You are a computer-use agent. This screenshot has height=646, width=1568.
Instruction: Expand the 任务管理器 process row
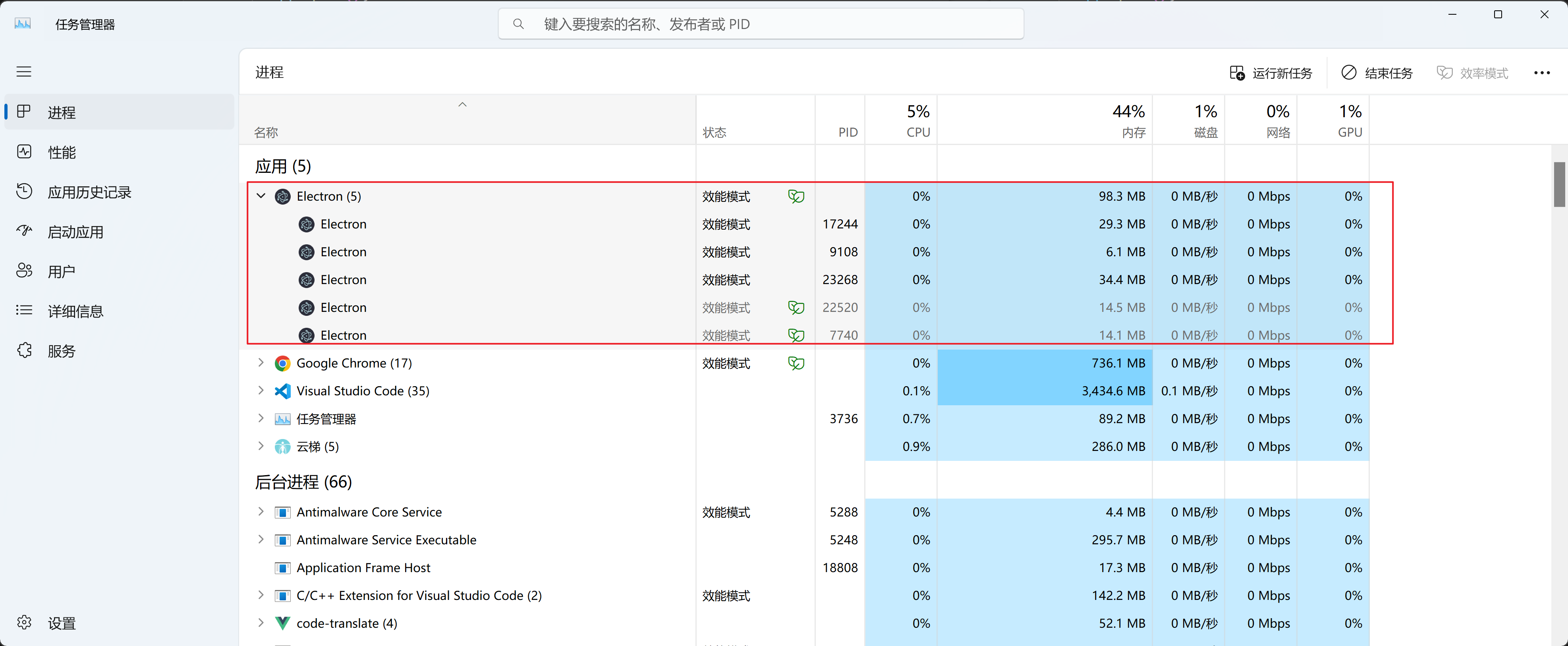(261, 418)
